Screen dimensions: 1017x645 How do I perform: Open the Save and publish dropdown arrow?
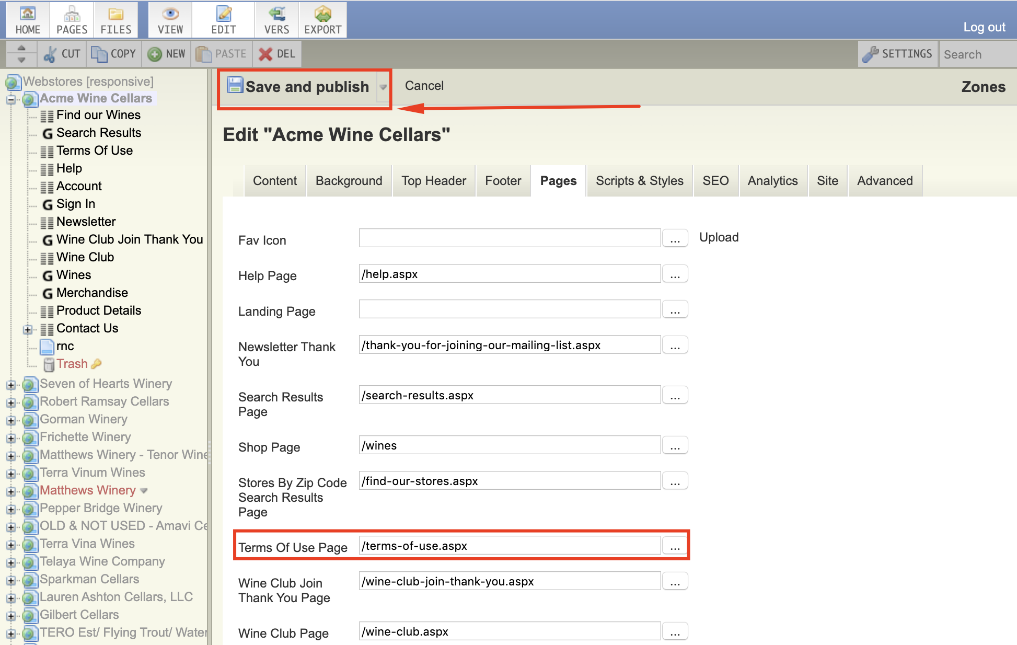pos(383,87)
